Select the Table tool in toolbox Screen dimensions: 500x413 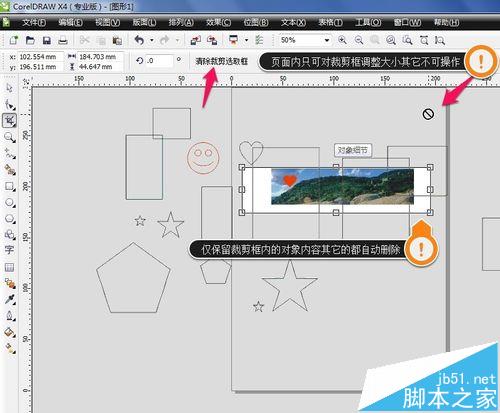[x=9, y=267]
